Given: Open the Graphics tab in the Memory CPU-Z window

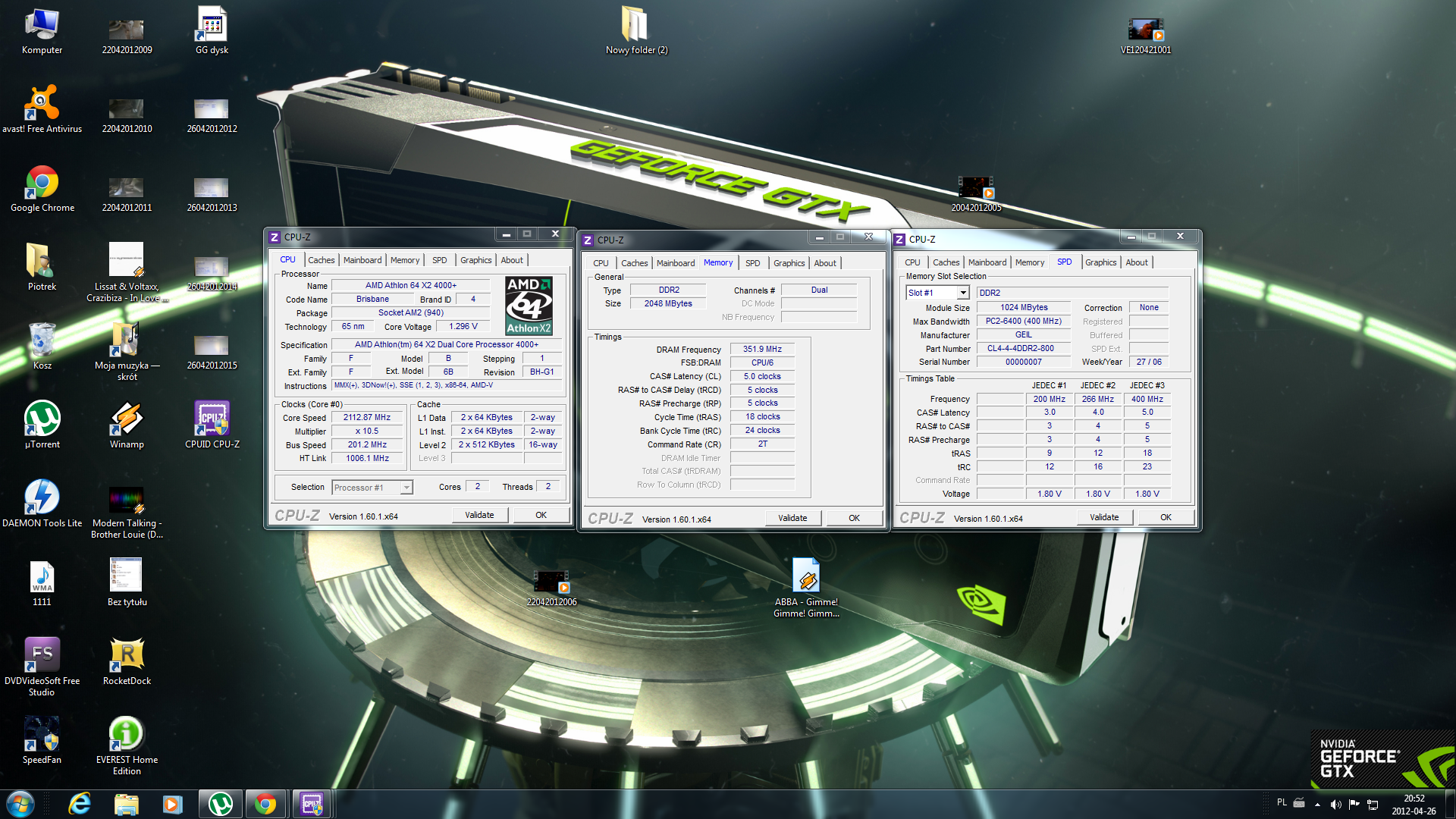Looking at the screenshot, I should tap(789, 263).
